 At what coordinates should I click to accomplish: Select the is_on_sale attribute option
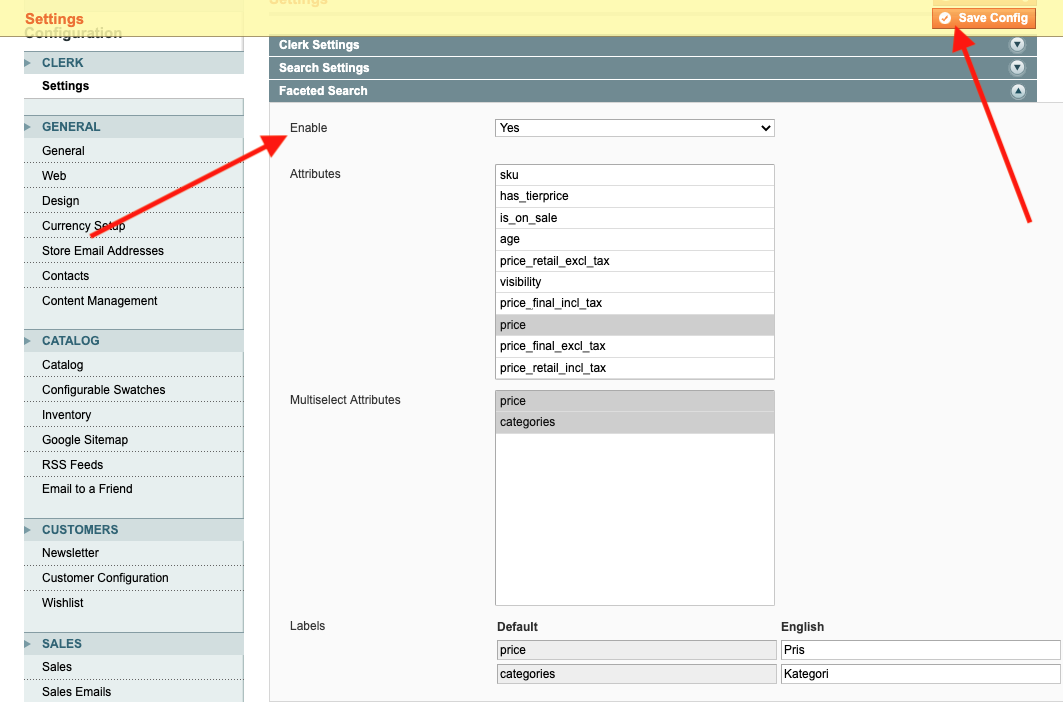click(x=634, y=218)
